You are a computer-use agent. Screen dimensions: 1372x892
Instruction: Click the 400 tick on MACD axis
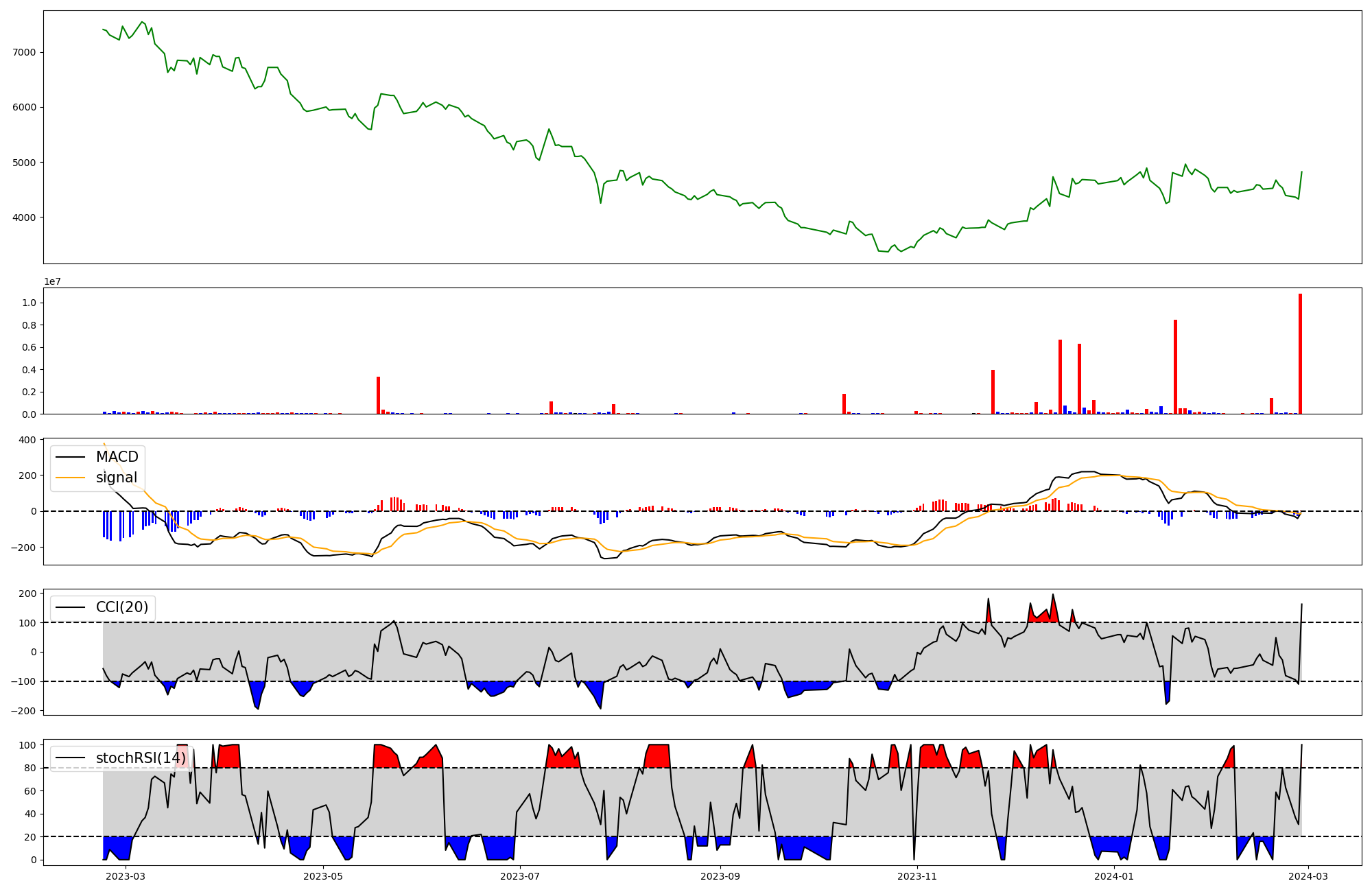point(27,440)
